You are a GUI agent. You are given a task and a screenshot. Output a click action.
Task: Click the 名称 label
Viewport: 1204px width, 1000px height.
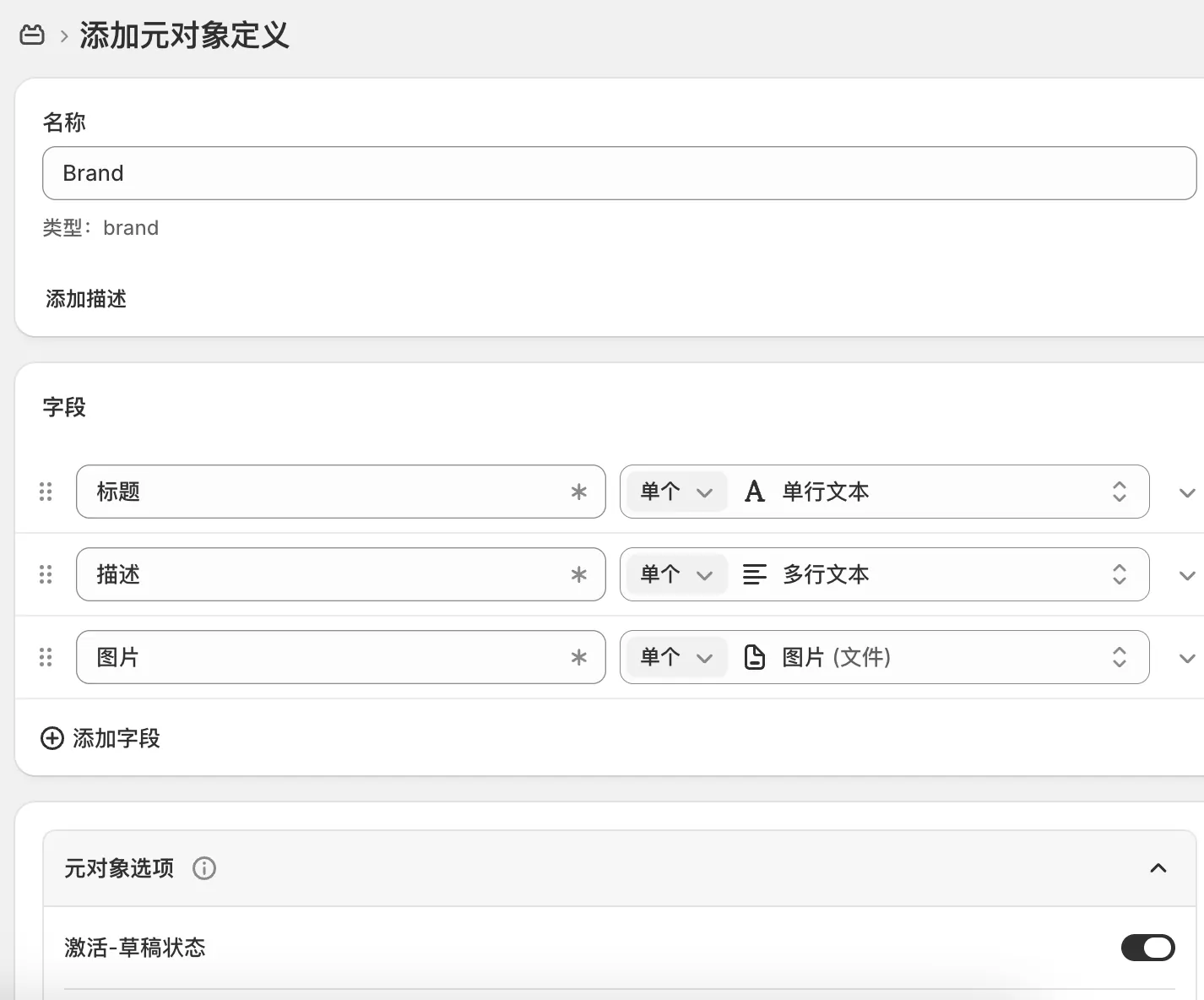click(64, 122)
